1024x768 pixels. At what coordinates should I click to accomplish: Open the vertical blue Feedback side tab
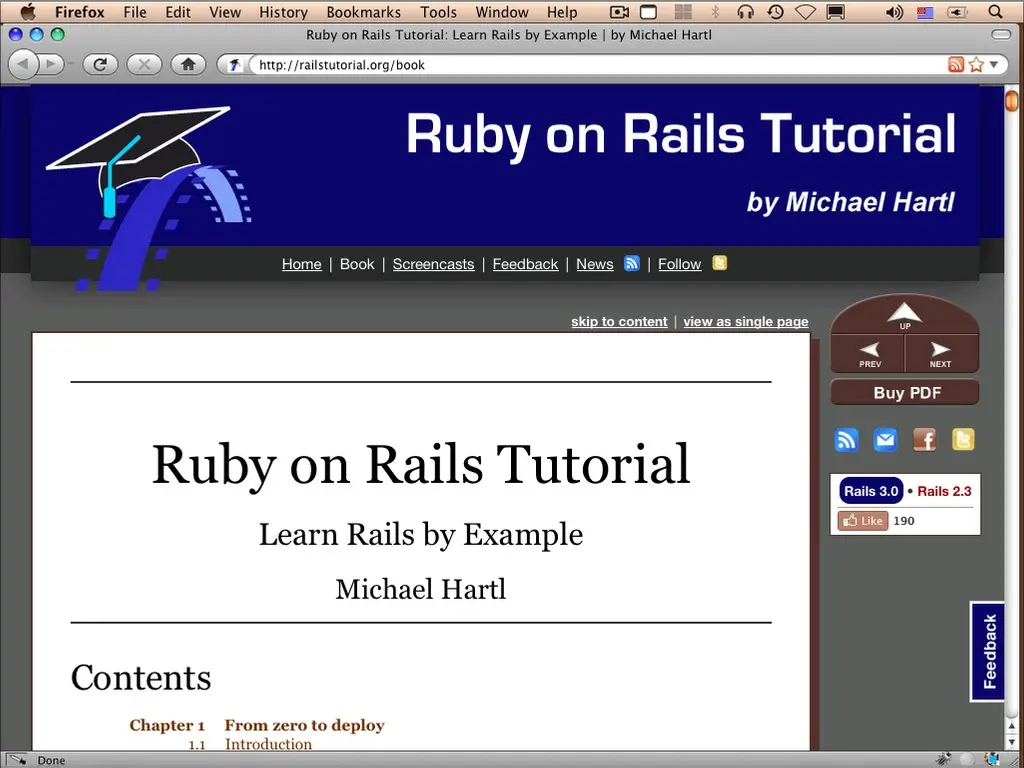(987, 651)
